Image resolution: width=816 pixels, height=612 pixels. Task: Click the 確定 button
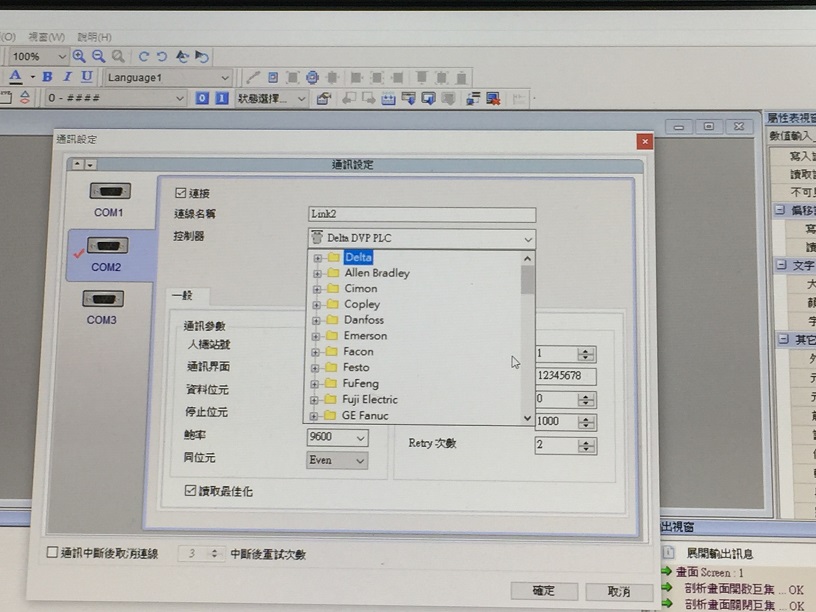pyautogui.click(x=544, y=591)
